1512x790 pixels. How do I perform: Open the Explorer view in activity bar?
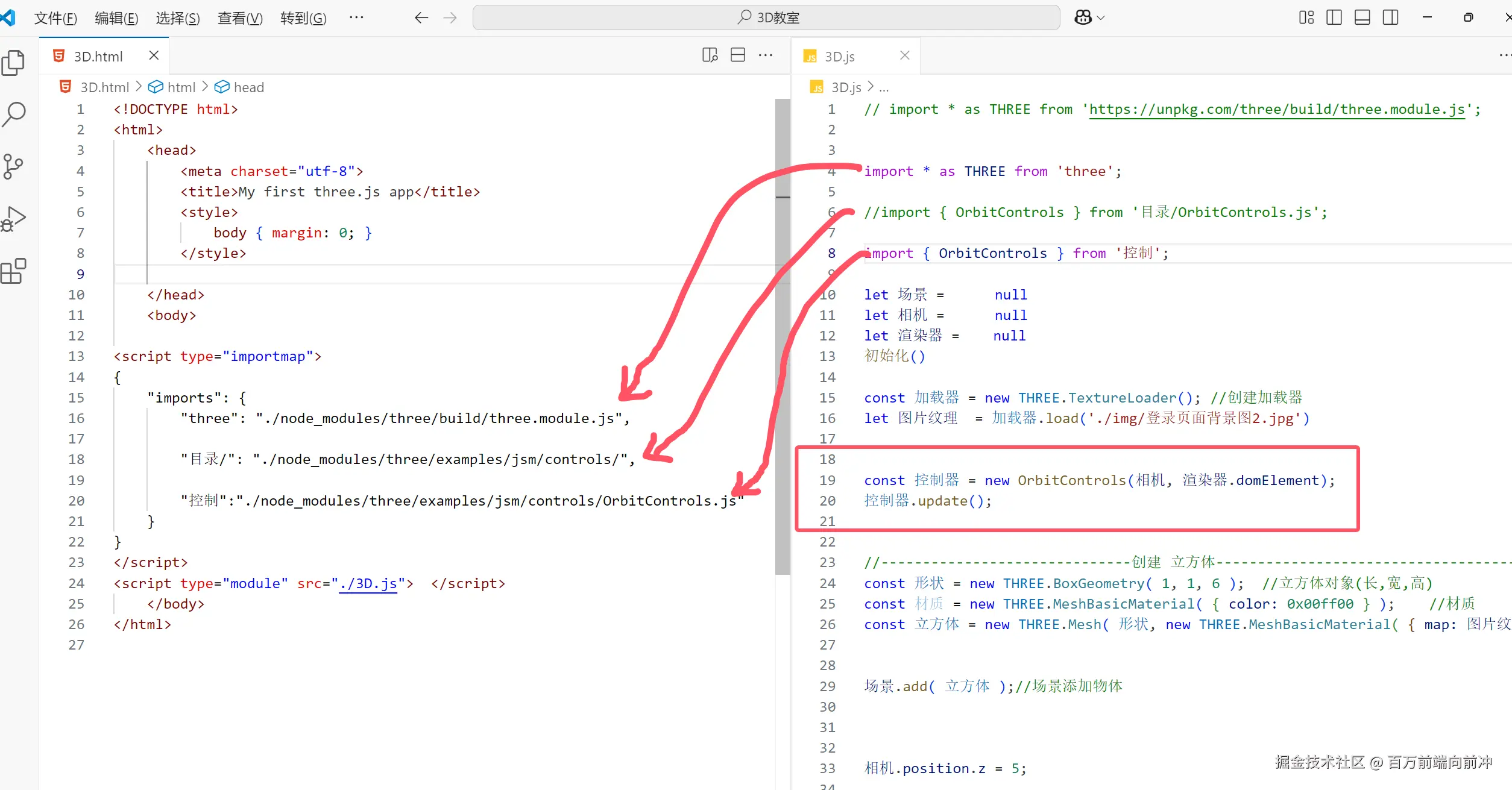coord(13,63)
